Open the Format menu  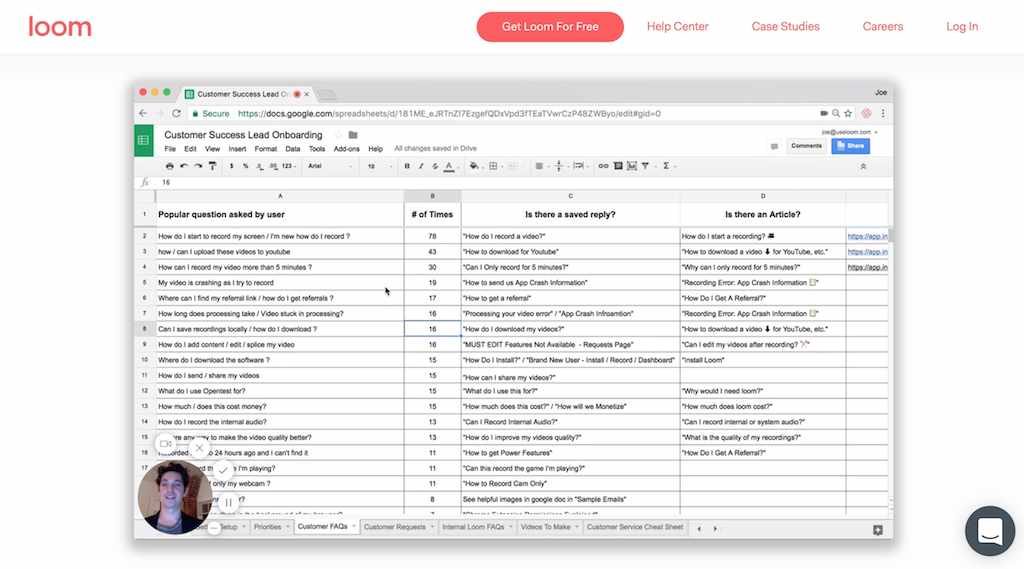(x=266, y=149)
